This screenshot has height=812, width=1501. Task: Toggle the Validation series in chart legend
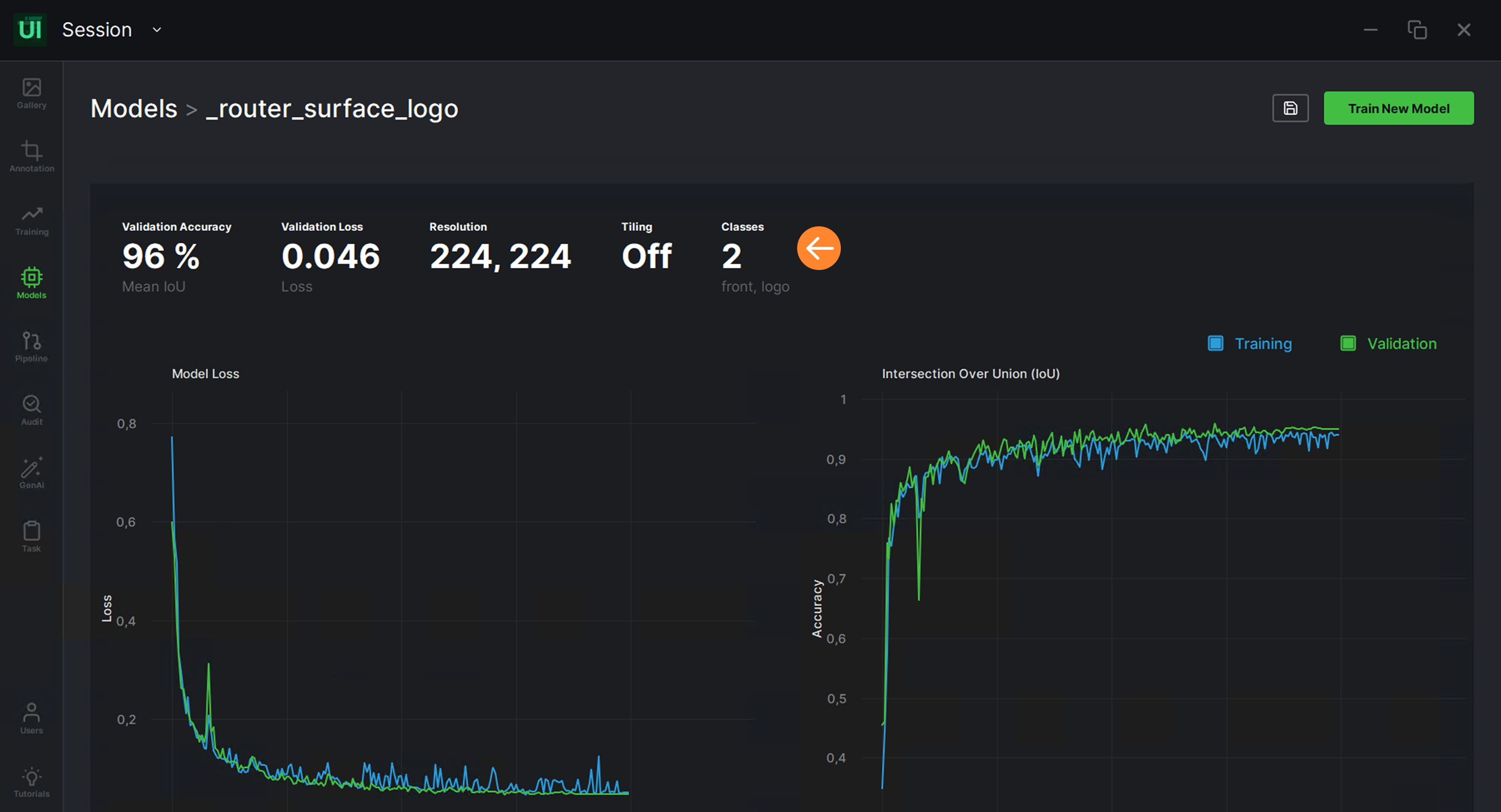click(x=1401, y=343)
